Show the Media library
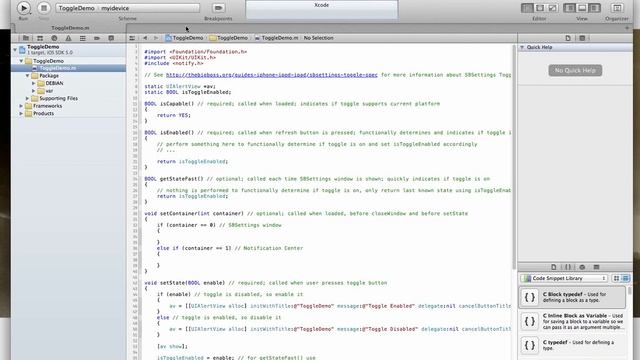 596,267
